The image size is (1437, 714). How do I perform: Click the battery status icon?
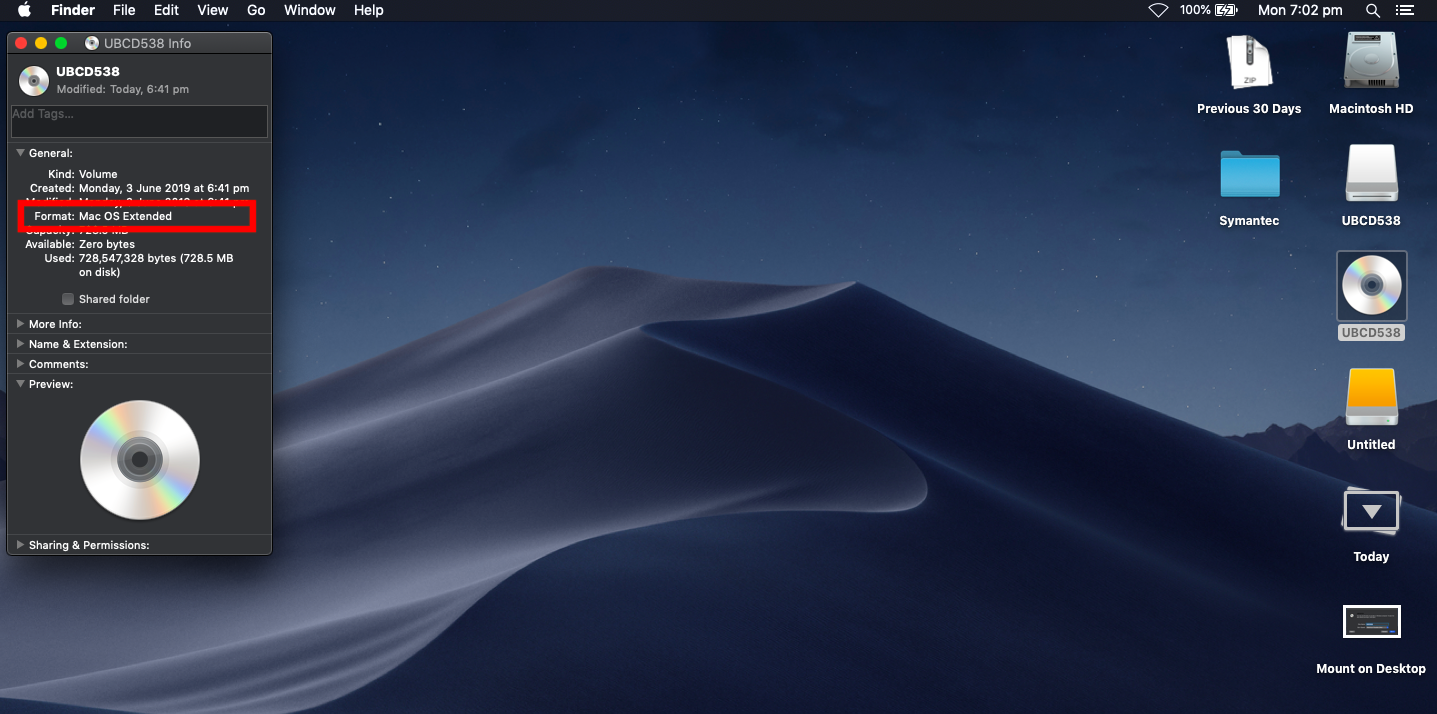(1227, 10)
